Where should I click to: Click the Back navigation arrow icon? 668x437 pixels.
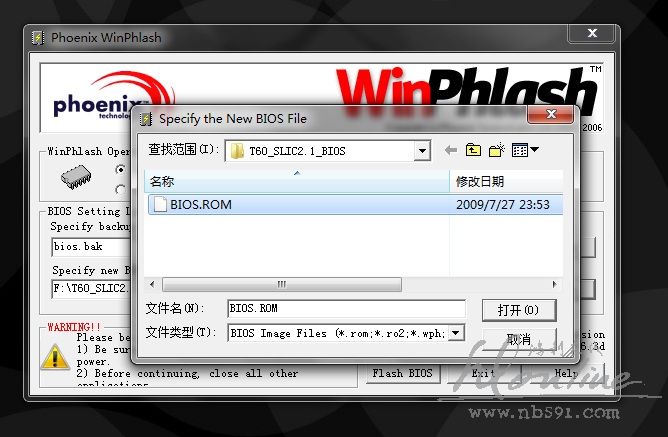(450, 150)
